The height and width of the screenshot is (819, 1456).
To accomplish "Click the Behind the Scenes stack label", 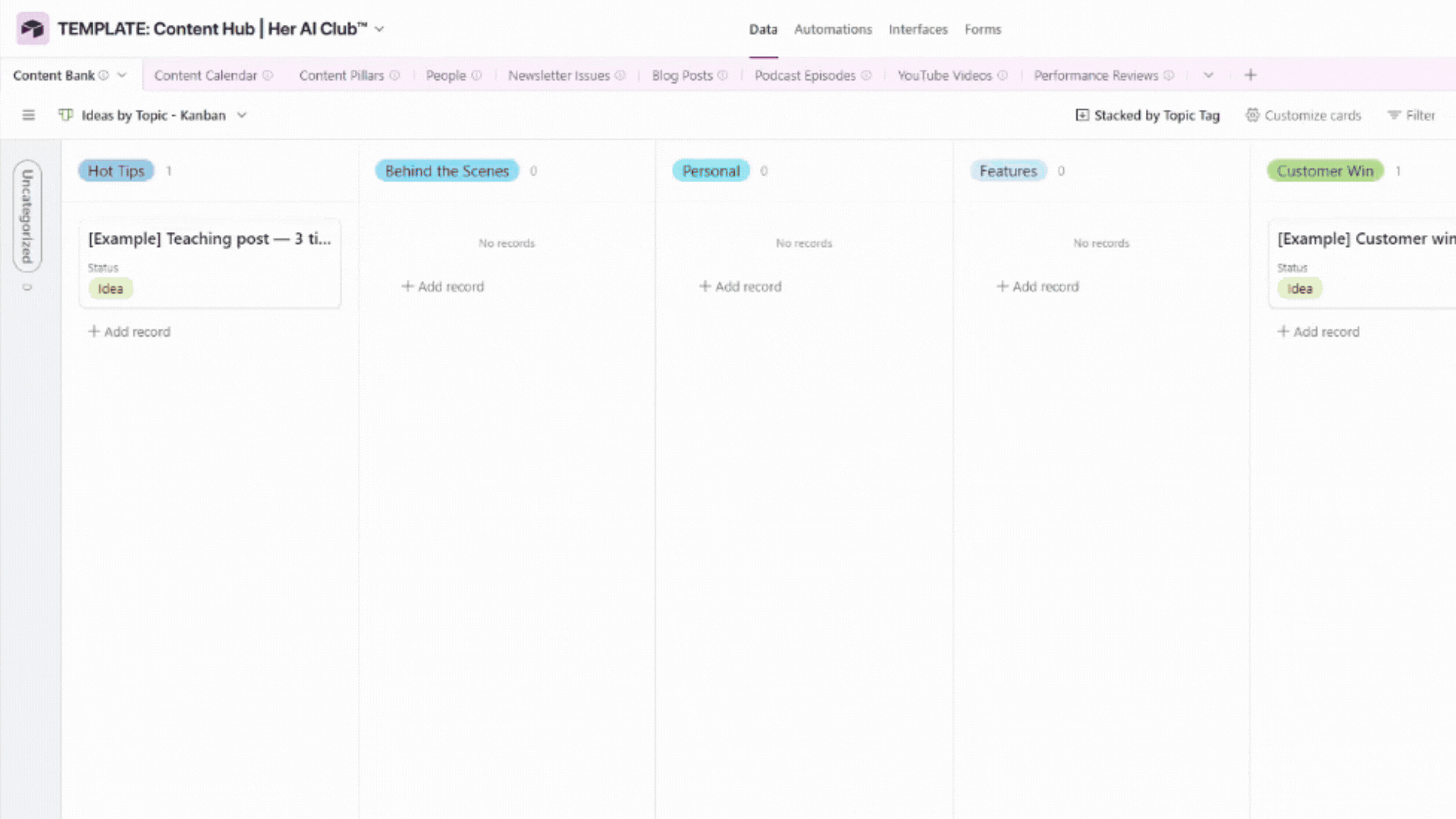I will (x=447, y=171).
